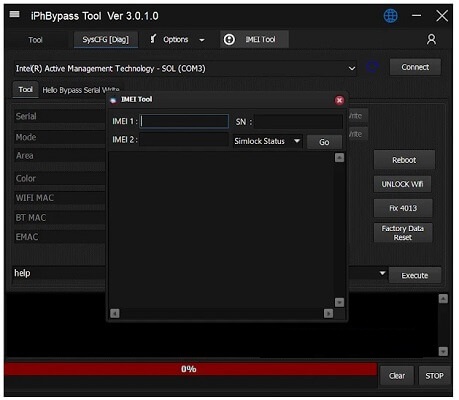The image size is (459, 400).
Task: Open the Simlock Status dropdown
Action: coord(268,141)
